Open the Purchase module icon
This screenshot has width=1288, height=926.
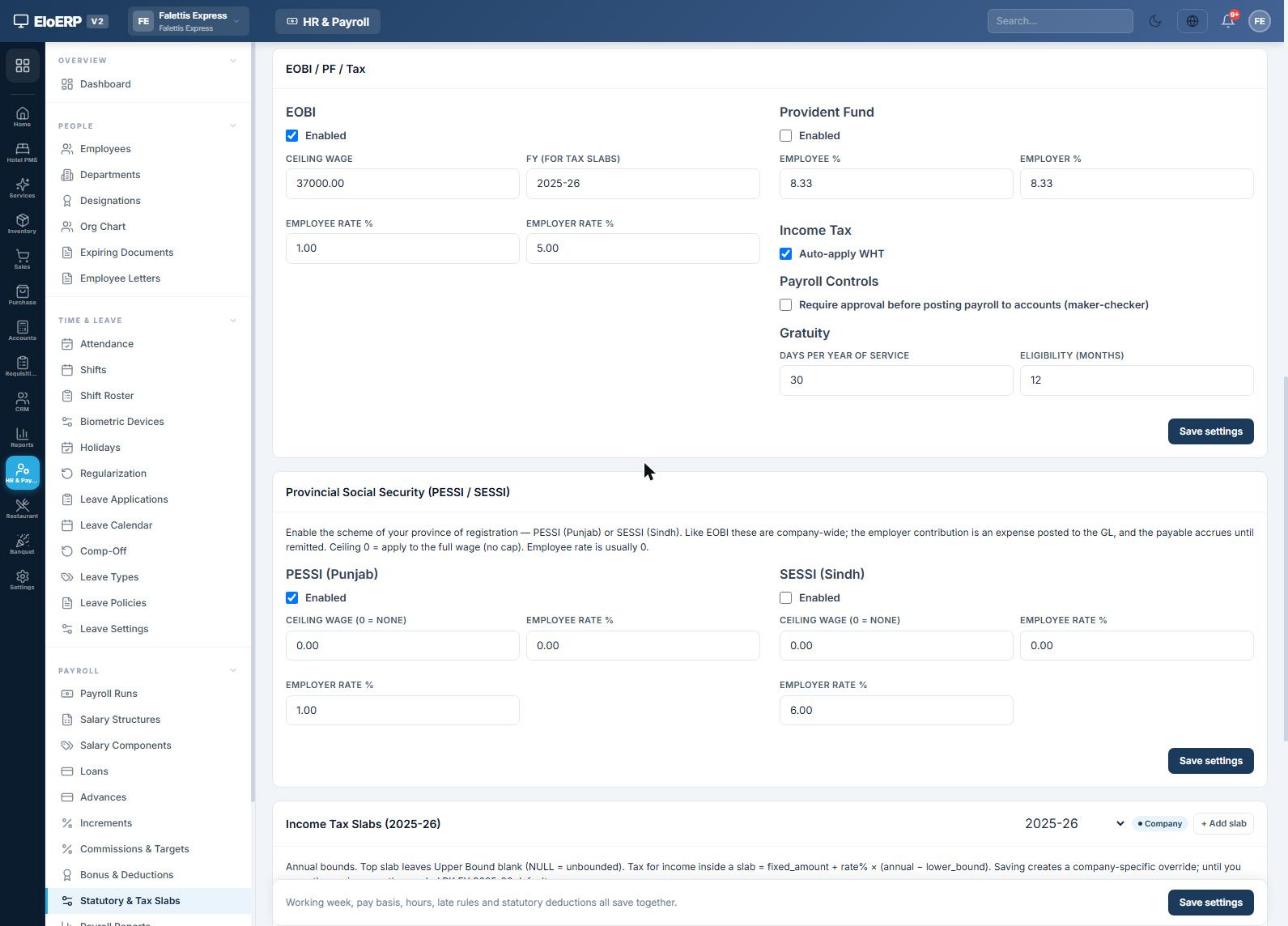tap(22, 295)
